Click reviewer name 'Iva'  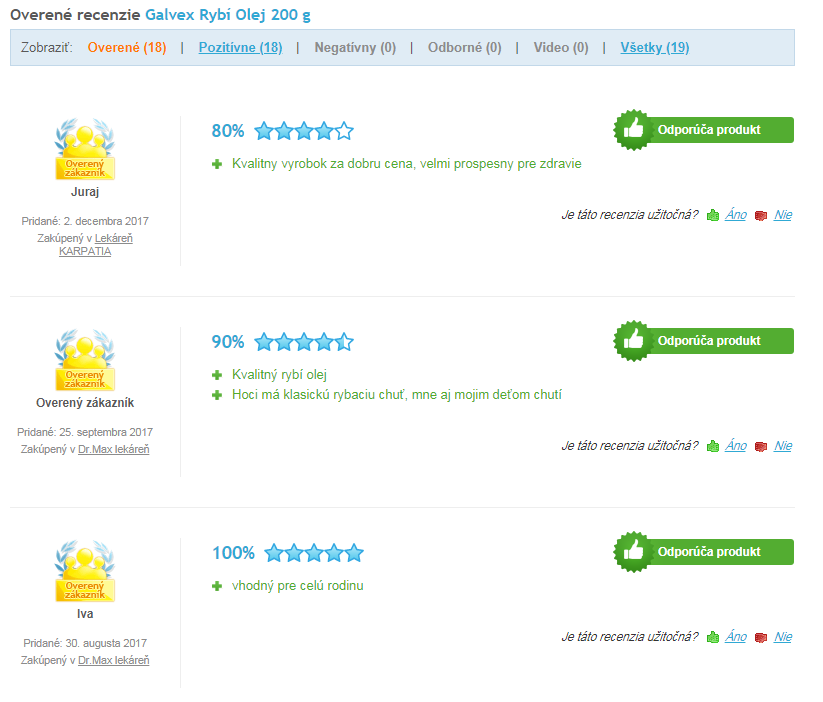85,614
